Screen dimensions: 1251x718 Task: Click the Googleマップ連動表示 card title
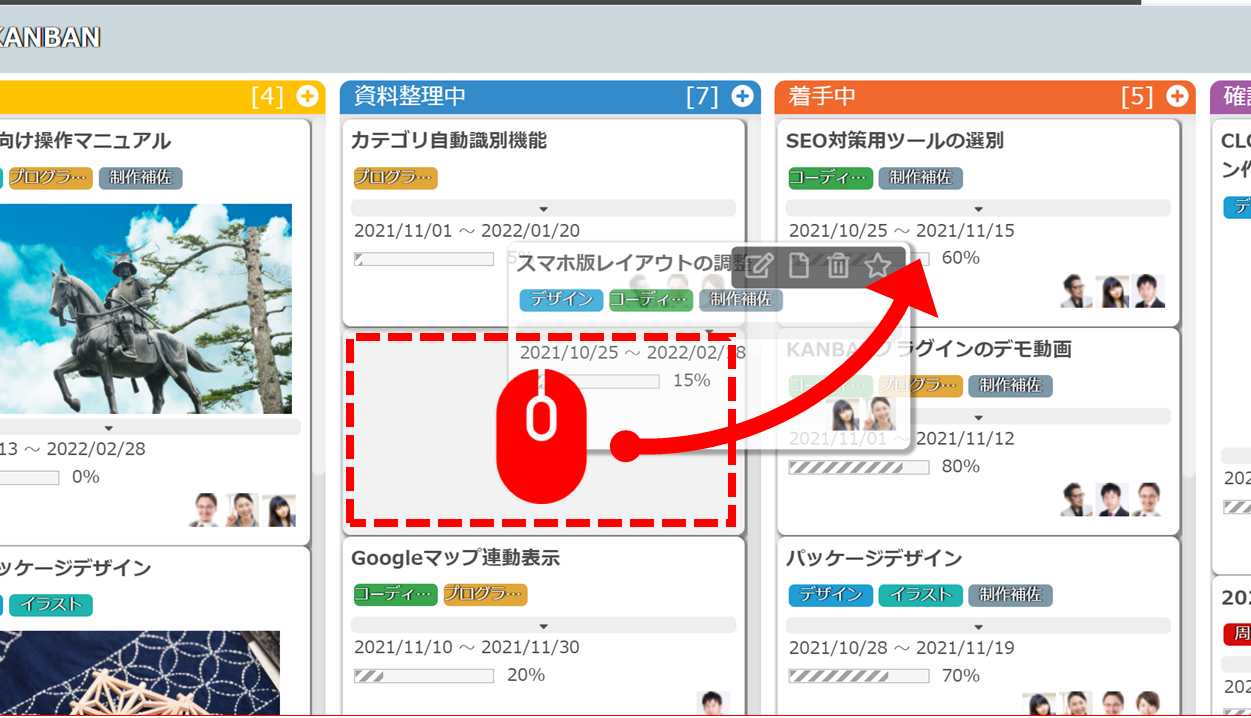tap(456, 558)
